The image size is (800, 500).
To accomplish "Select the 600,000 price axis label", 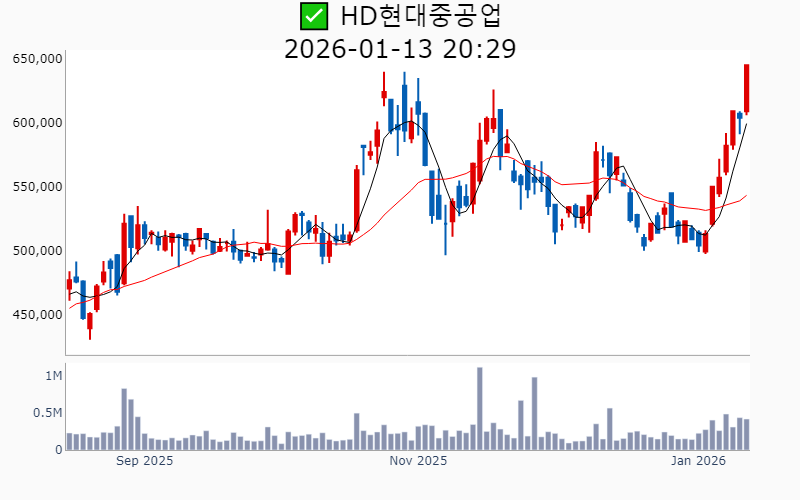I will click(x=38, y=123).
